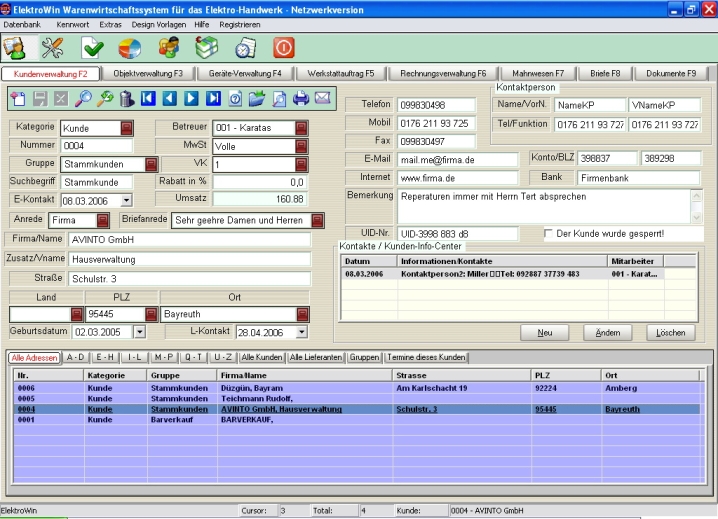Switch to Rechnungsverwaltung F6 tab
Viewport: 718px width, 519px height.
point(443,73)
